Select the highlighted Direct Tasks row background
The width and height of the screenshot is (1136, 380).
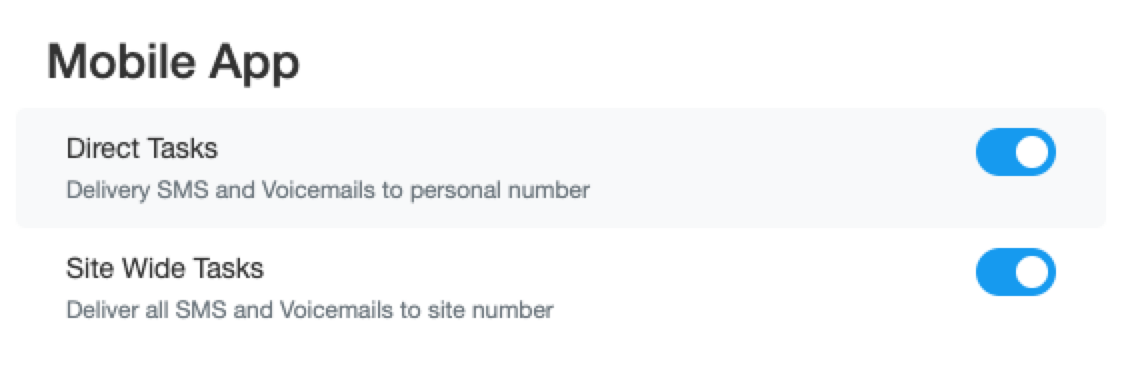point(561,168)
